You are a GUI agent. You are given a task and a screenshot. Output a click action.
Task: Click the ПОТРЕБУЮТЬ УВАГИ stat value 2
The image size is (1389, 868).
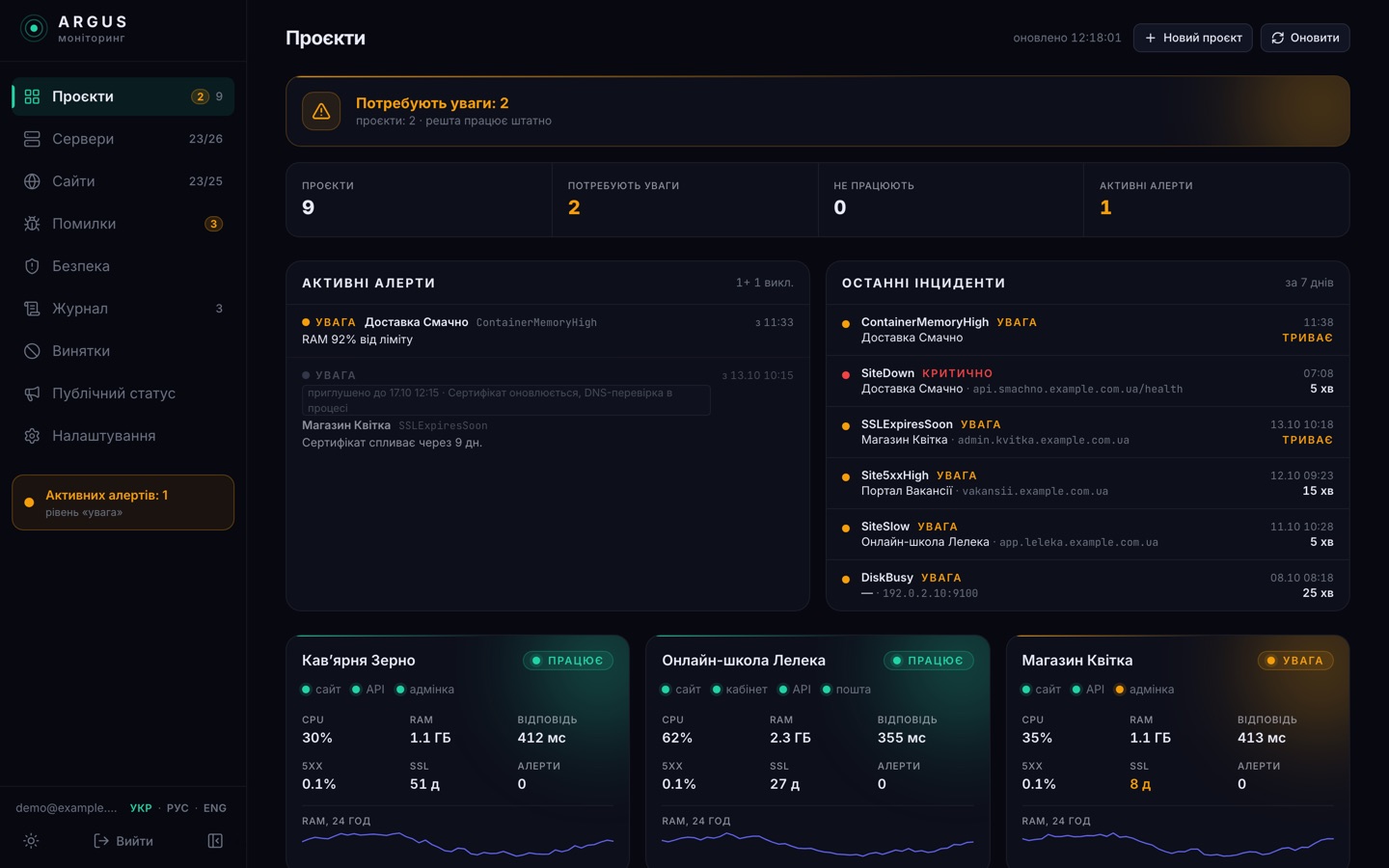click(x=574, y=207)
